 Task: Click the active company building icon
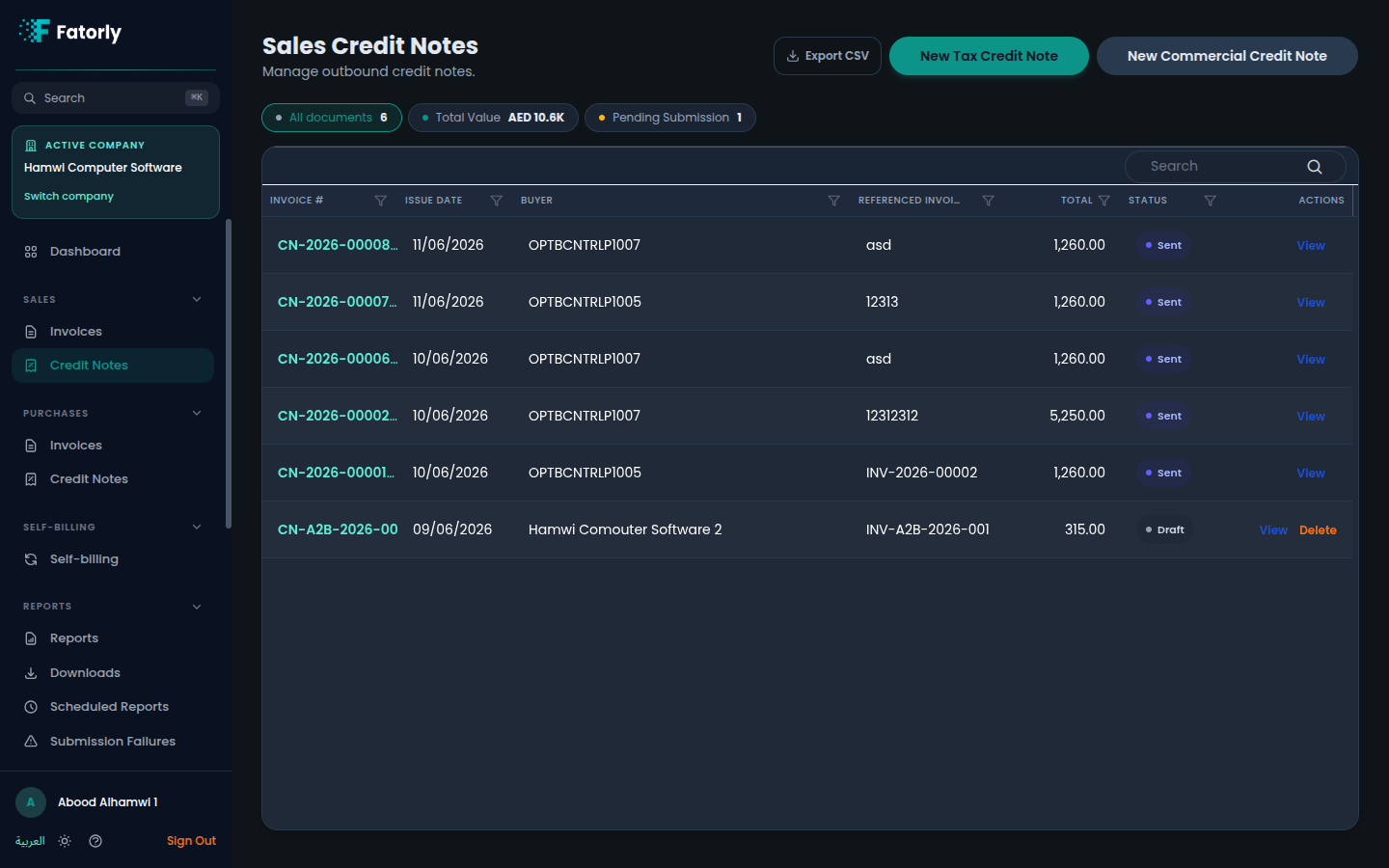click(31, 146)
